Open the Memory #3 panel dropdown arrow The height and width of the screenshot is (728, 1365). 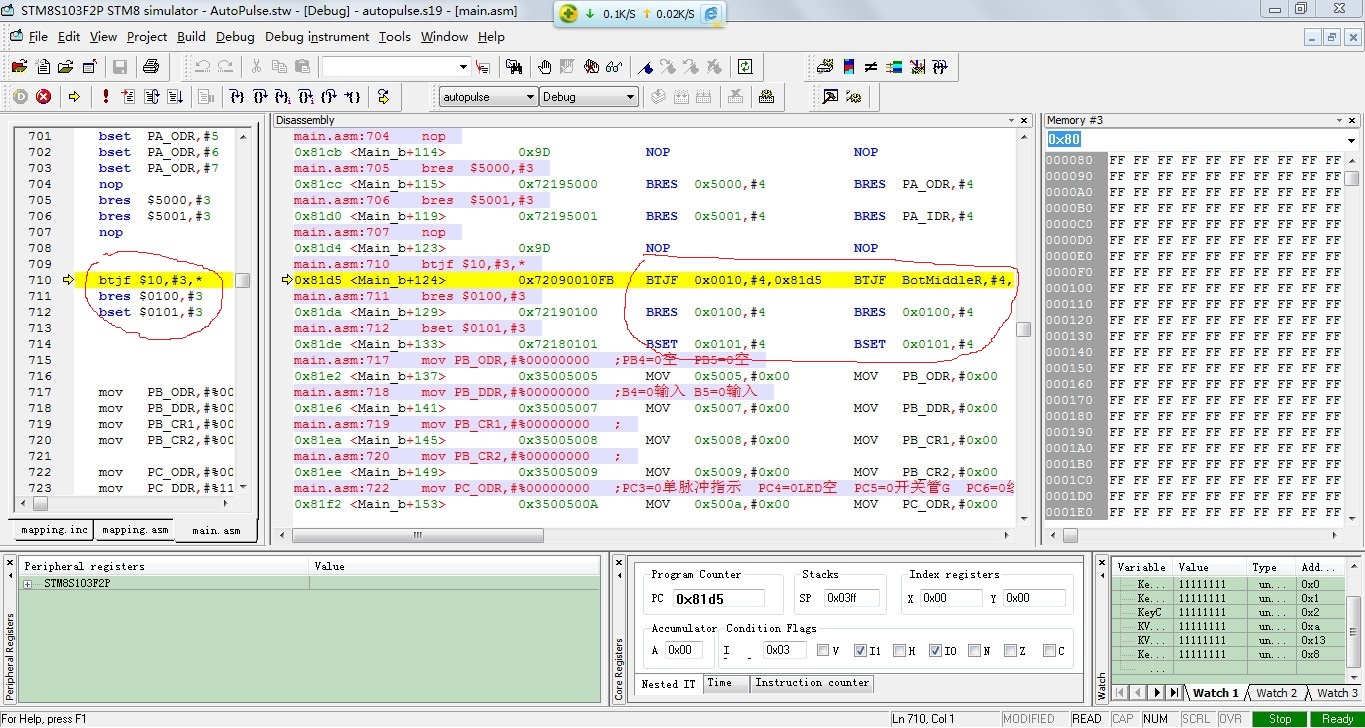tap(1339, 120)
